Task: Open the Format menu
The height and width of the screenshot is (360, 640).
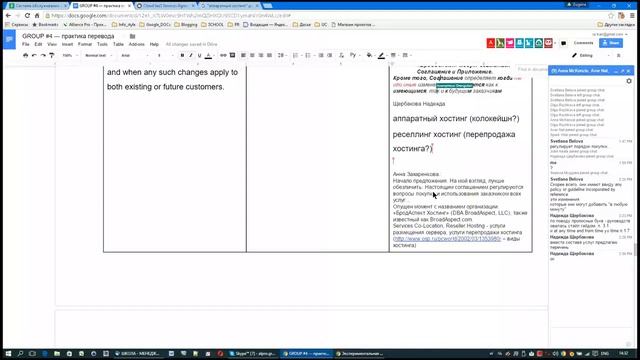Action: pos(85,44)
